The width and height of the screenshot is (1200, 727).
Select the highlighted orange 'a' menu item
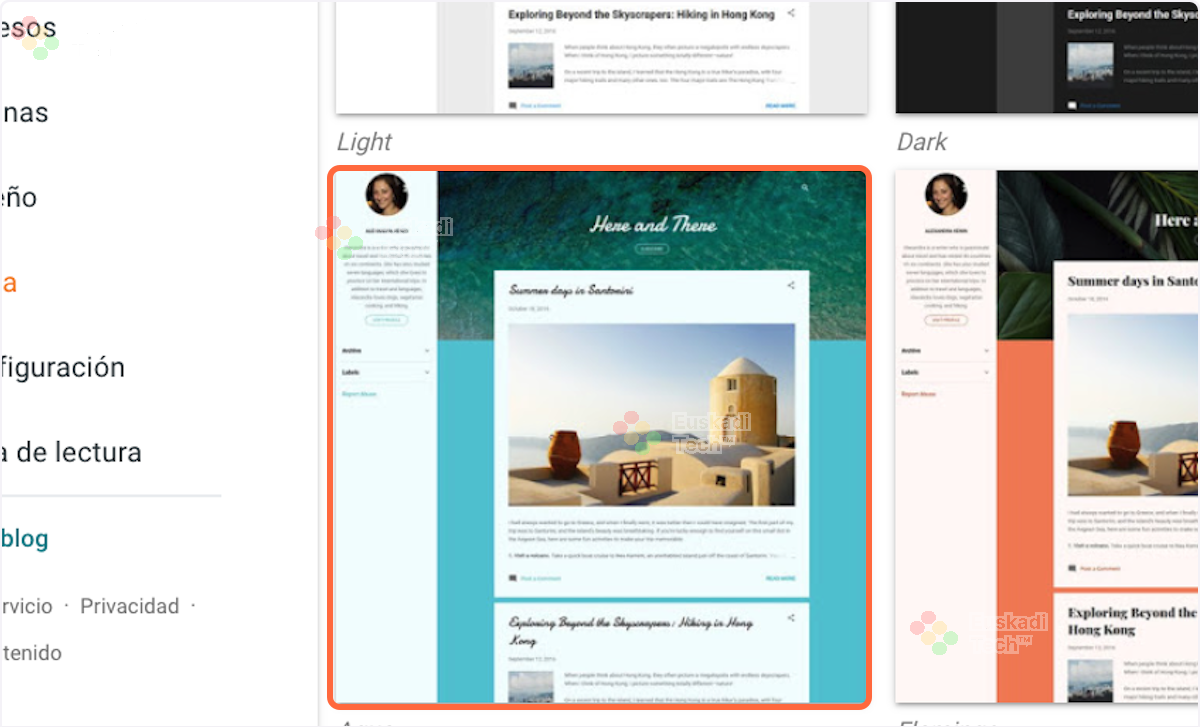coord(9,283)
